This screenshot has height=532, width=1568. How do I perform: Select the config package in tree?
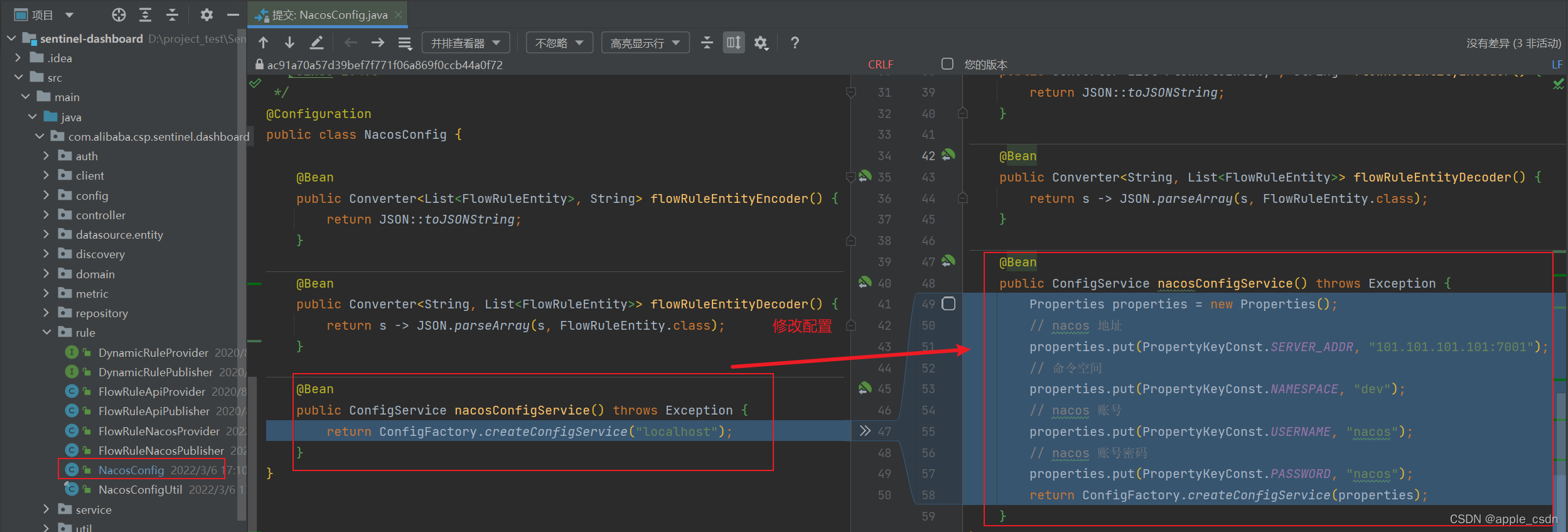[x=92, y=195]
